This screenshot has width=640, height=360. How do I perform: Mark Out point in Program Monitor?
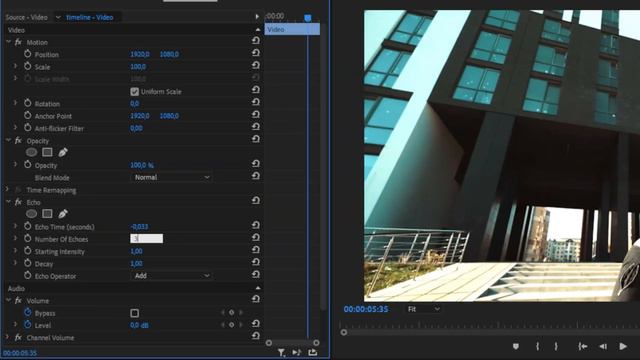556,346
